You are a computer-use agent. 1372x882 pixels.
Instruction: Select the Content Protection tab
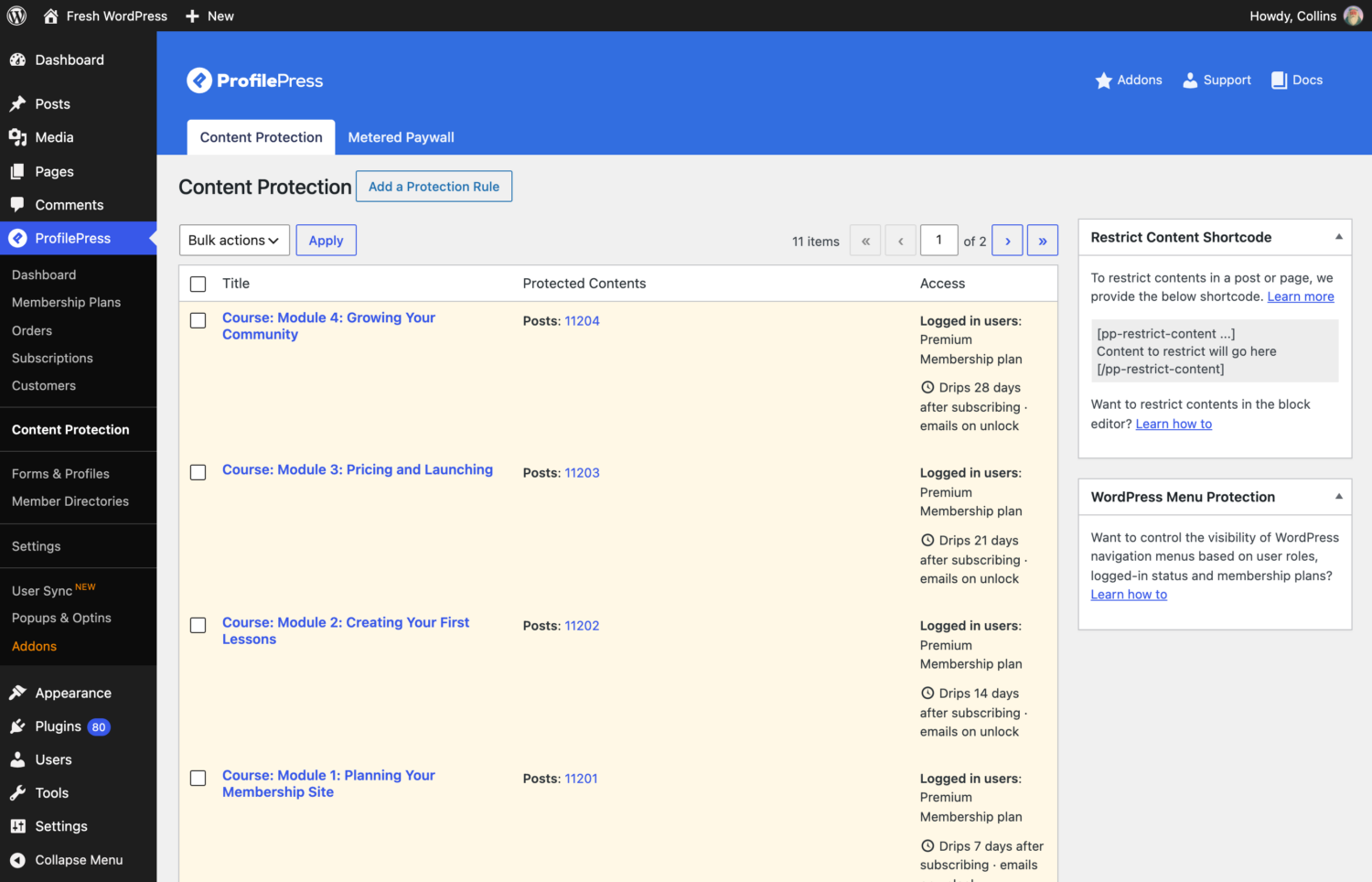pos(262,137)
